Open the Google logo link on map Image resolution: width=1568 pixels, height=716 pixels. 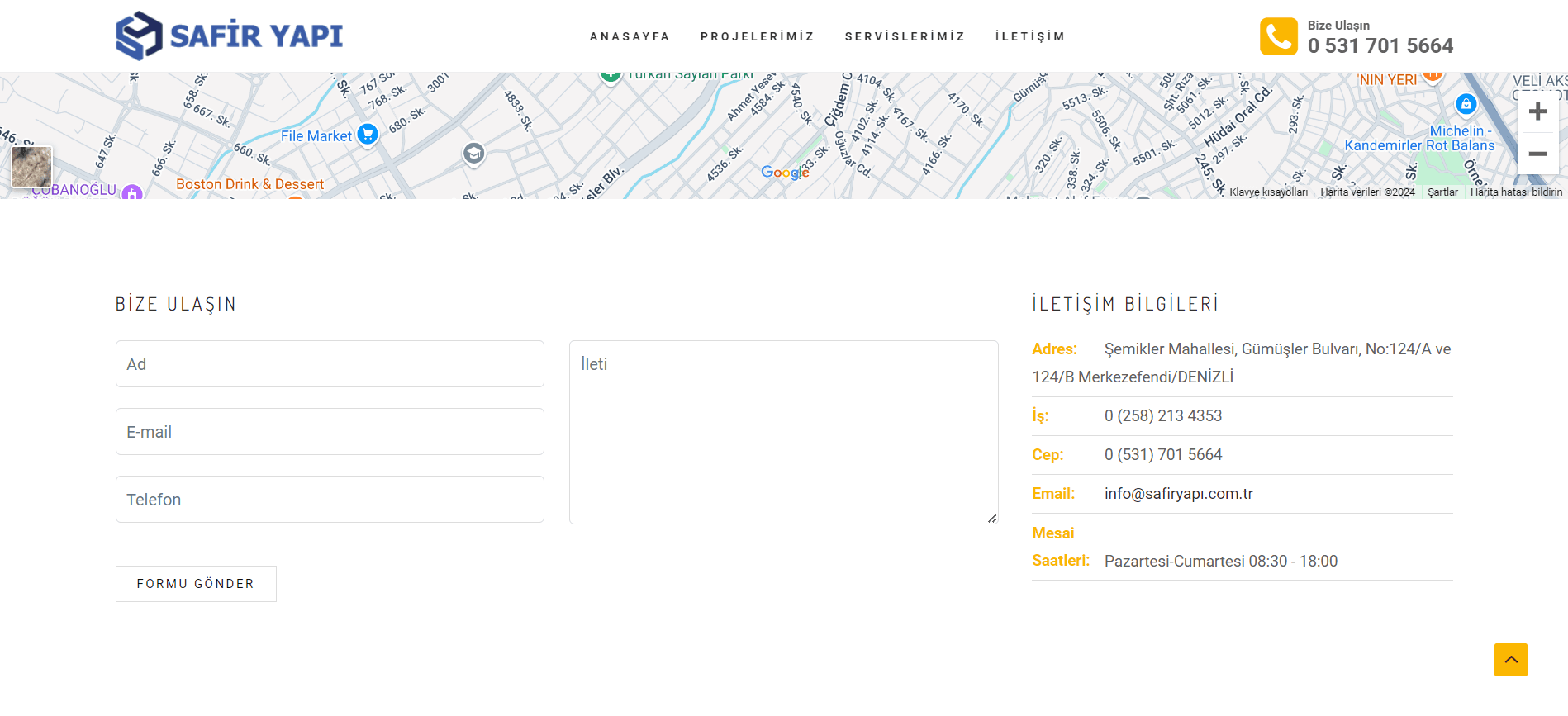pyautogui.click(x=784, y=172)
